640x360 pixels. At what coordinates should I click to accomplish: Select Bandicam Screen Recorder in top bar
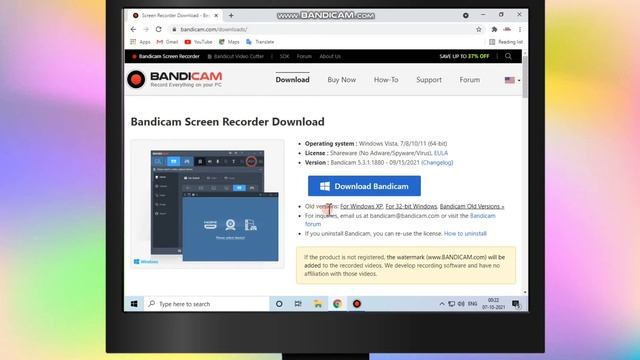(x=166, y=56)
